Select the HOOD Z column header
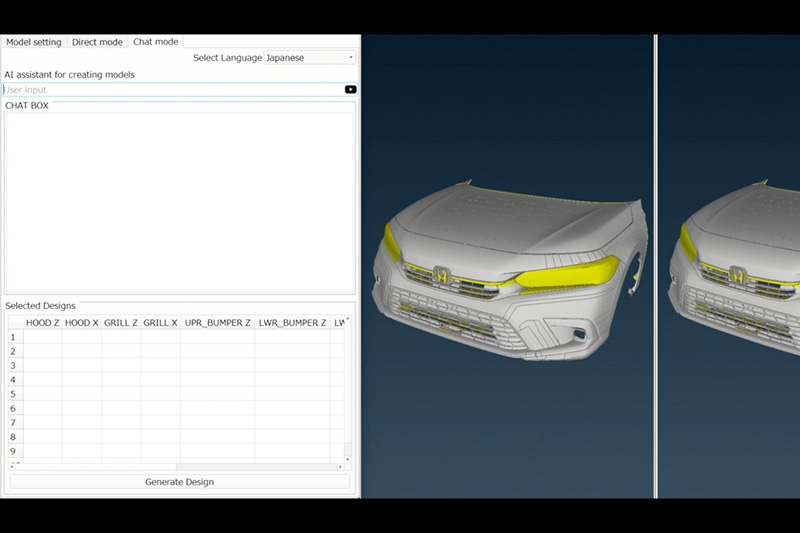The height and width of the screenshot is (533, 800). click(x=43, y=323)
